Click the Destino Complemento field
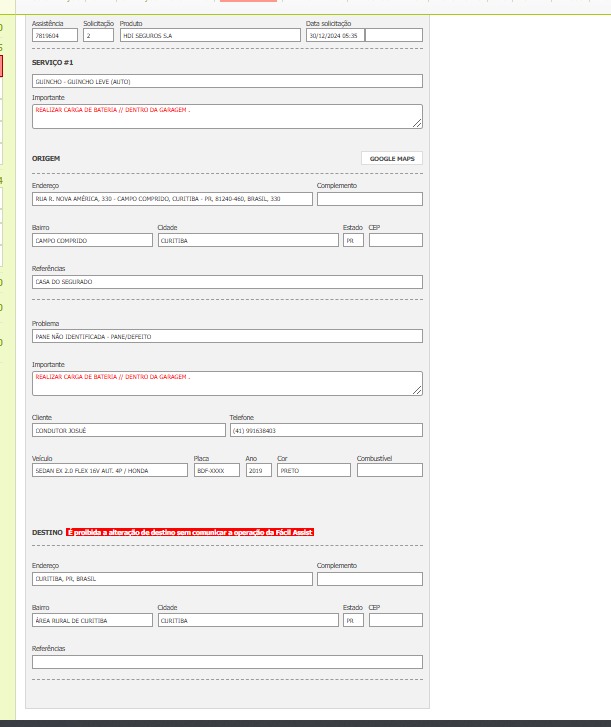Image resolution: width=611 pixels, height=727 pixels. 370,579
